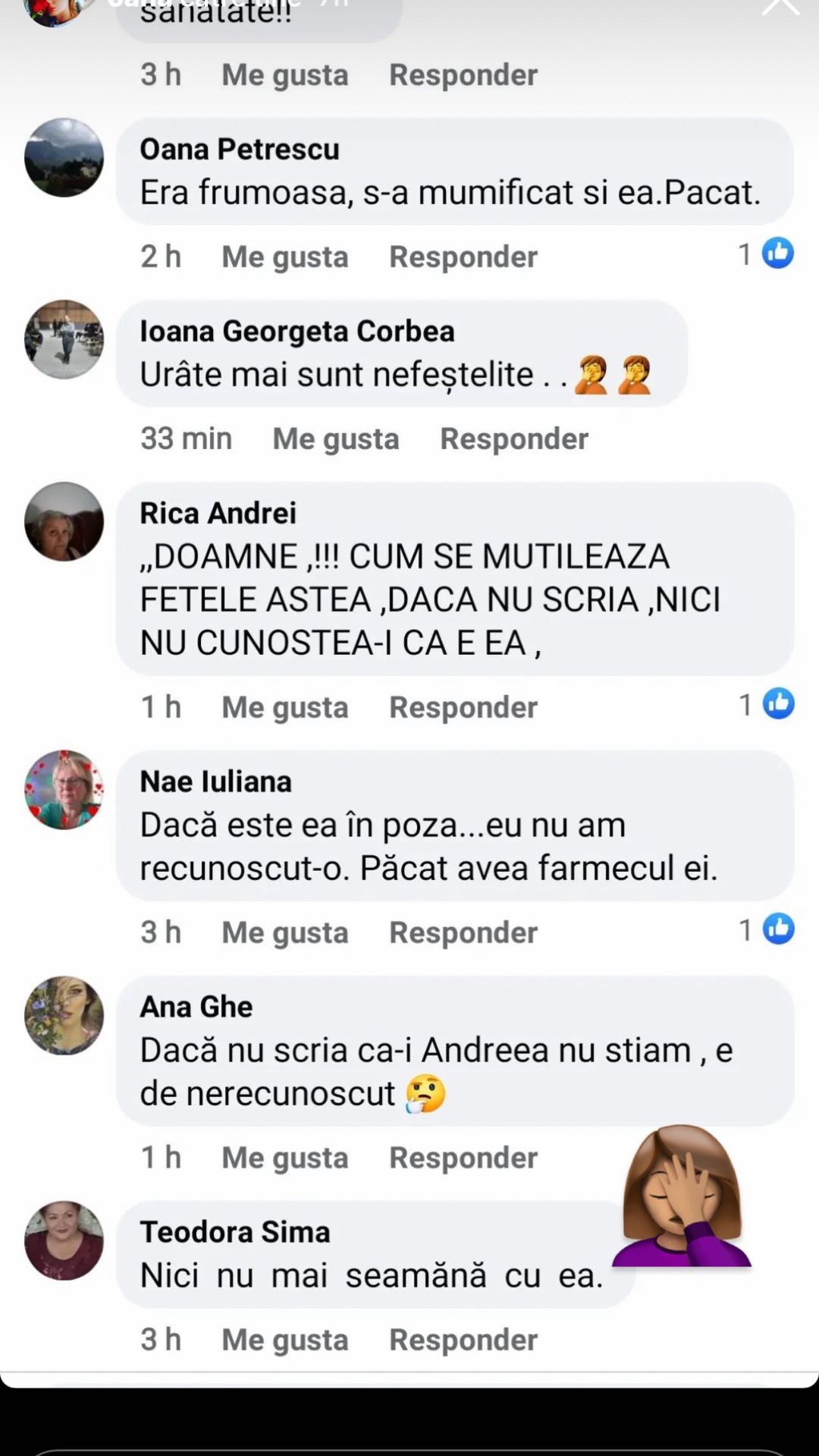
Task: Like Ana Ghe's comment
Action: point(285,1158)
